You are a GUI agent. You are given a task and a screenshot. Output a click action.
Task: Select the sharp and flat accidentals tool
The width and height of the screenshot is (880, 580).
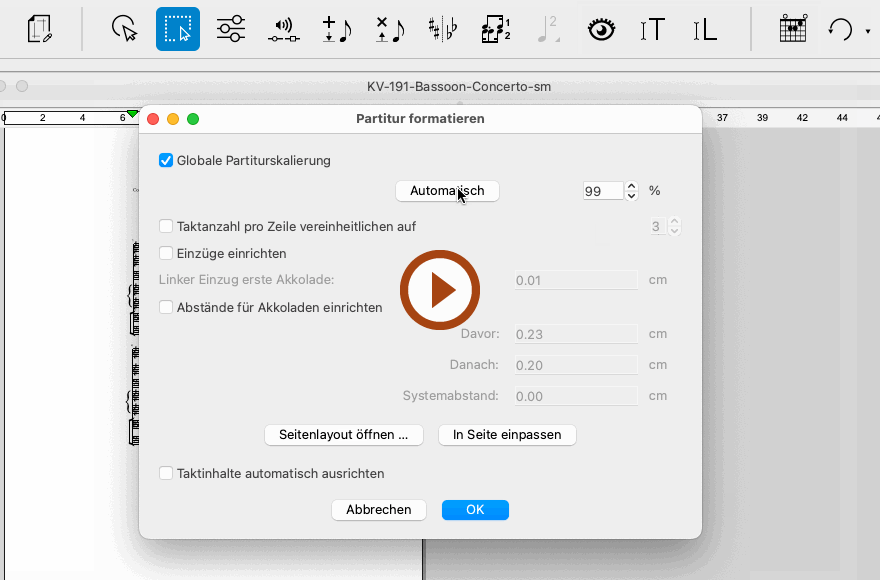point(442,29)
